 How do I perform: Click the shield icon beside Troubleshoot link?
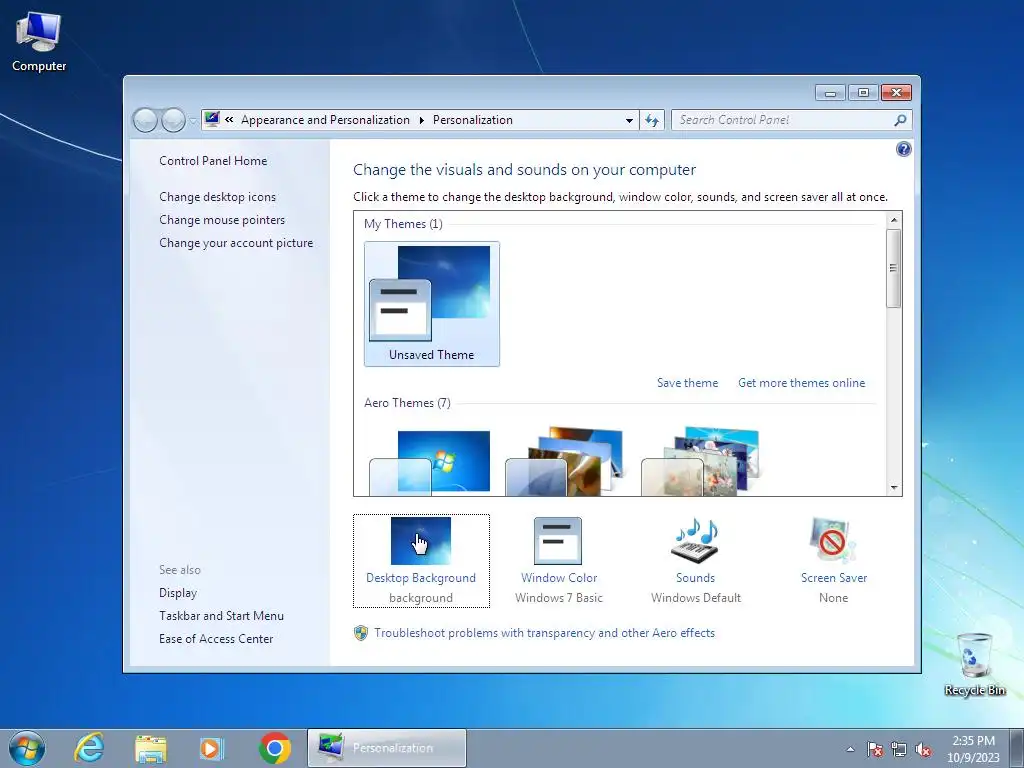pos(361,633)
